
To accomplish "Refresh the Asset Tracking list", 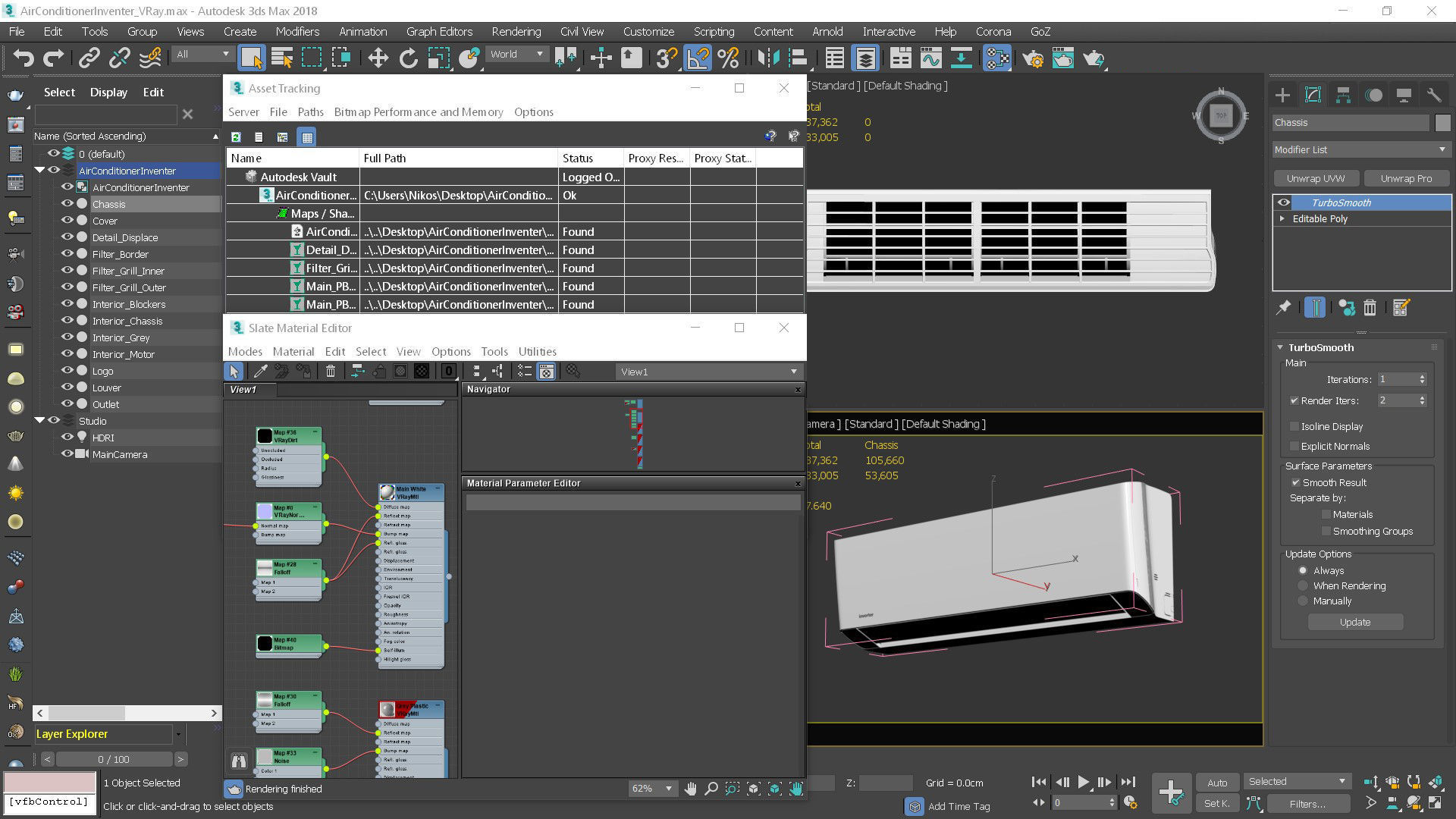I will coord(236,137).
